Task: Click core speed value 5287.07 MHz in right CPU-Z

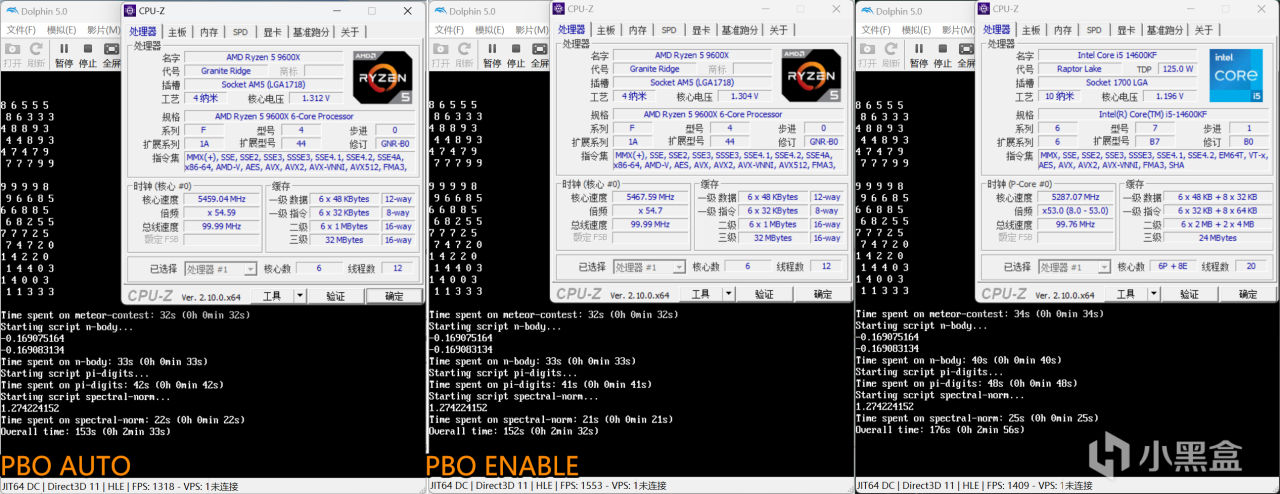Action: coord(1077,197)
